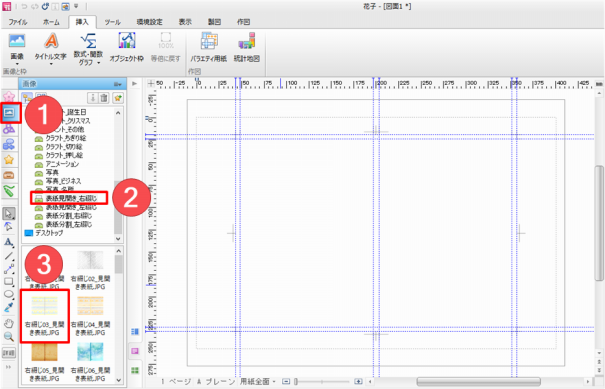This screenshot has height=389, width=605.
Task: Select thumbnail 右綴じ06_見開き表紙.JPG
Action: (90, 362)
